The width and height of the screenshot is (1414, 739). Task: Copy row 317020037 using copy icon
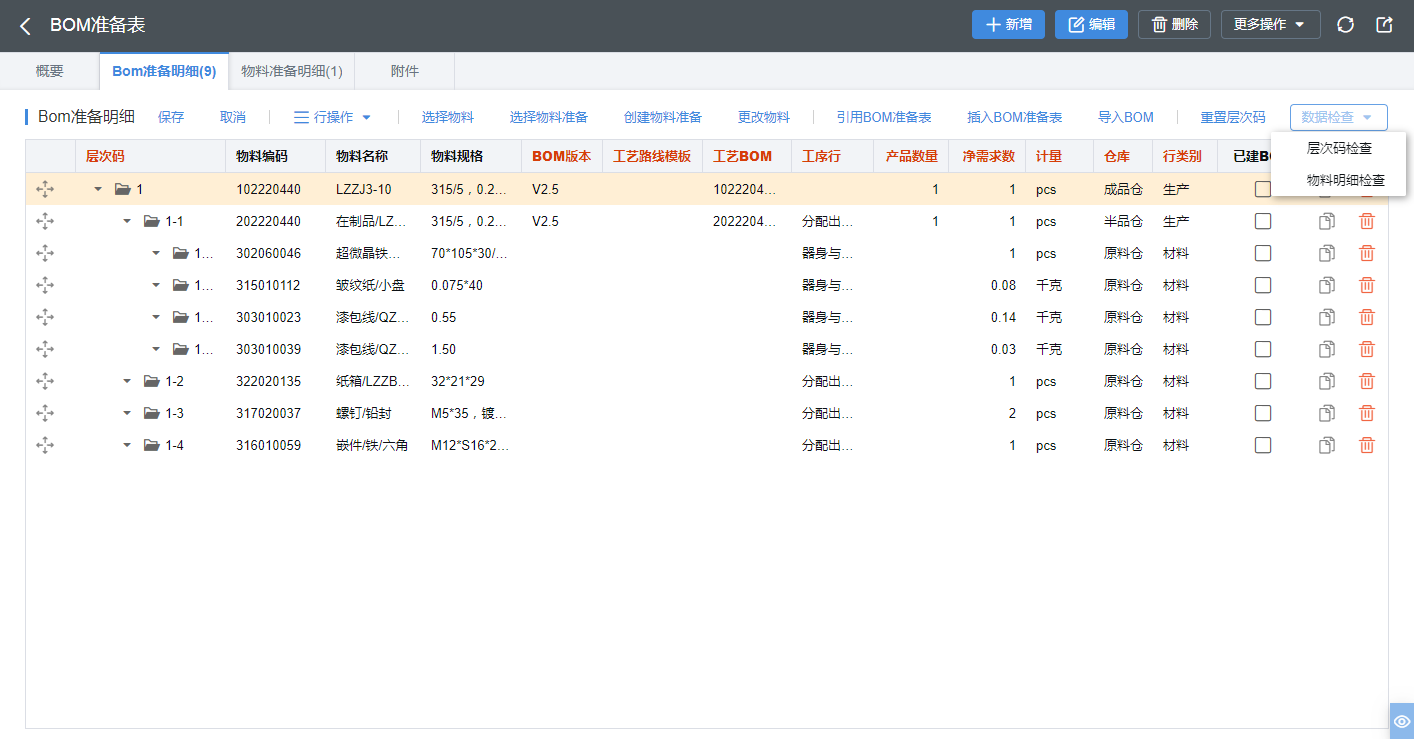tap(1327, 413)
